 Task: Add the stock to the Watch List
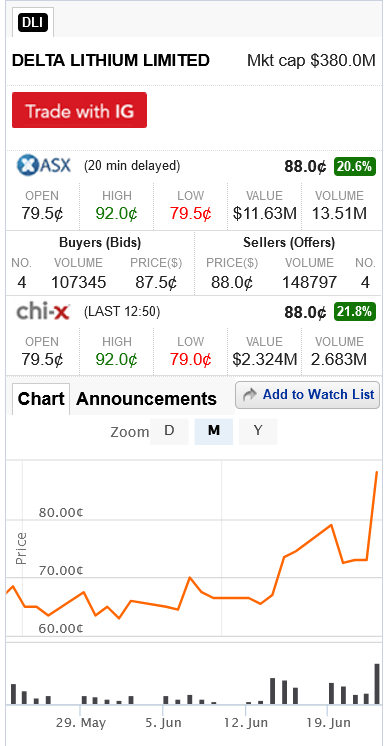307,394
